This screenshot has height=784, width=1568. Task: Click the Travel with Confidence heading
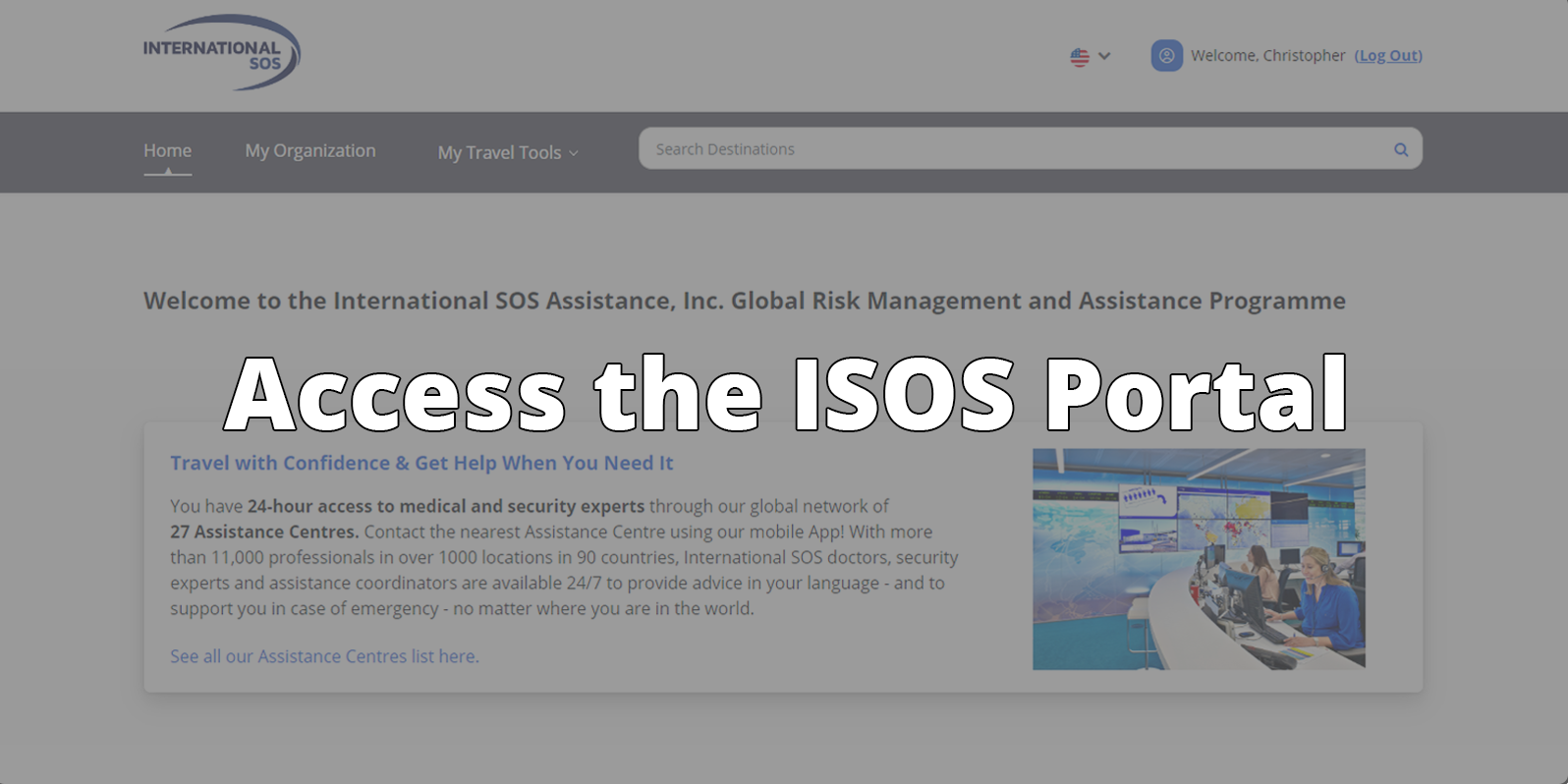(421, 463)
